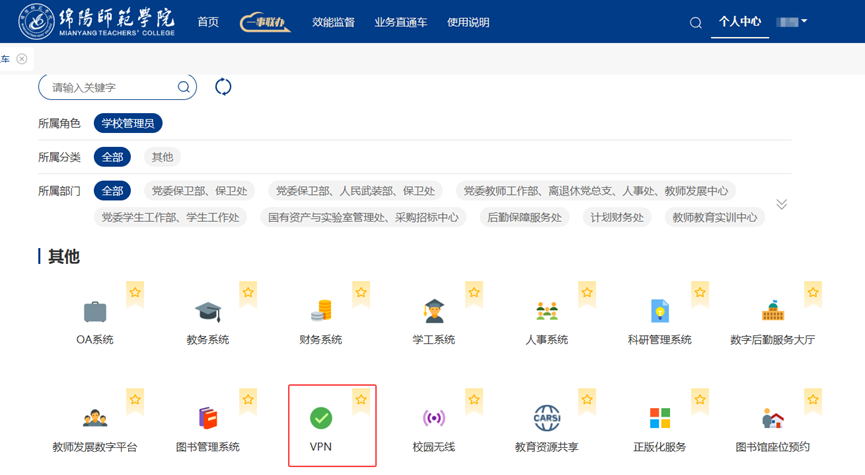This screenshot has width=865, height=475.
Task: Go to 首页 in navigation bar
Action: click(x=208, y=22)
